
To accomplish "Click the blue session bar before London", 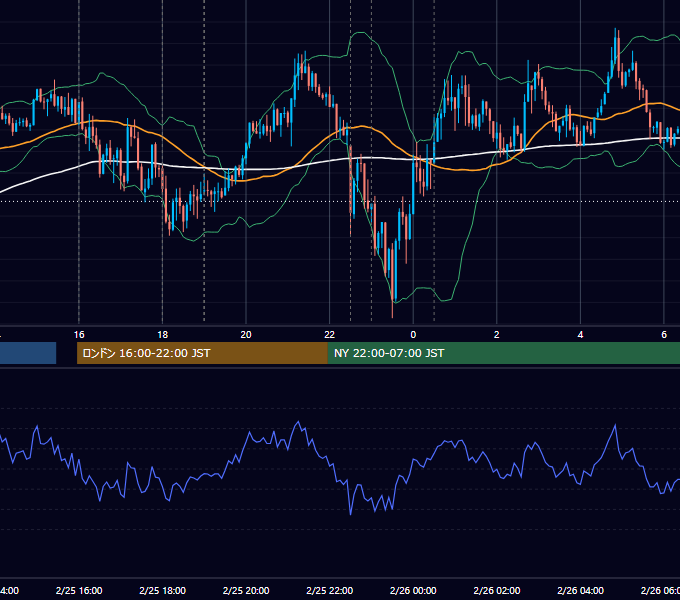I will point(28,353).
